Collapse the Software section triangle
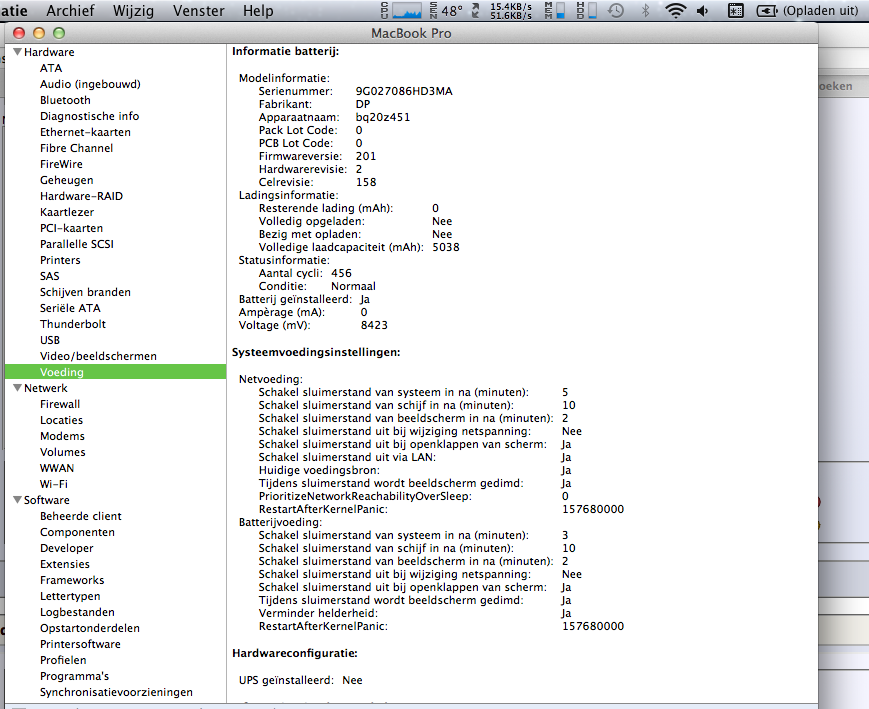 click(x=18, y=499)
